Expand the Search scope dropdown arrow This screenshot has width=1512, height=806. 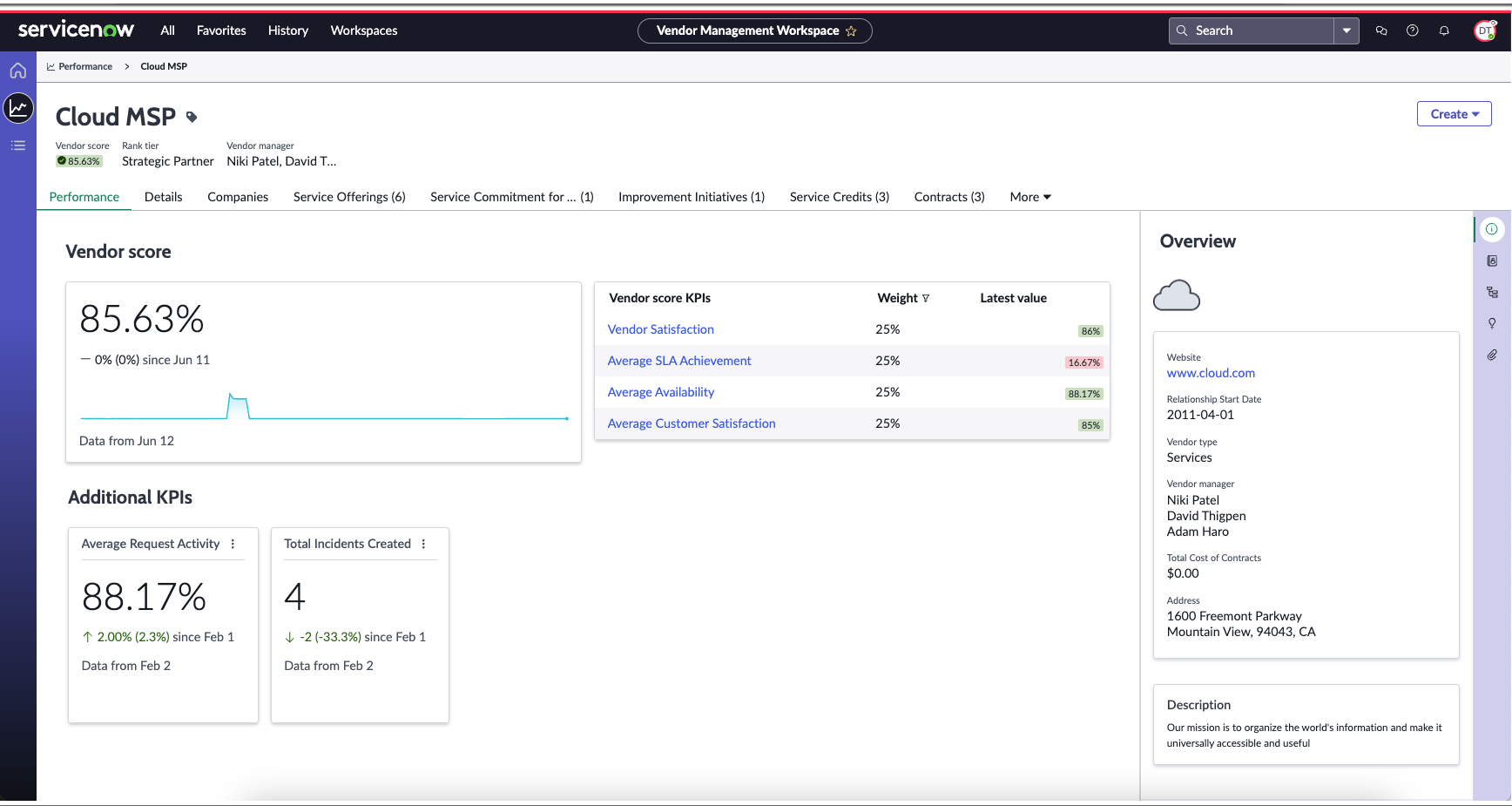(1347, 30)
